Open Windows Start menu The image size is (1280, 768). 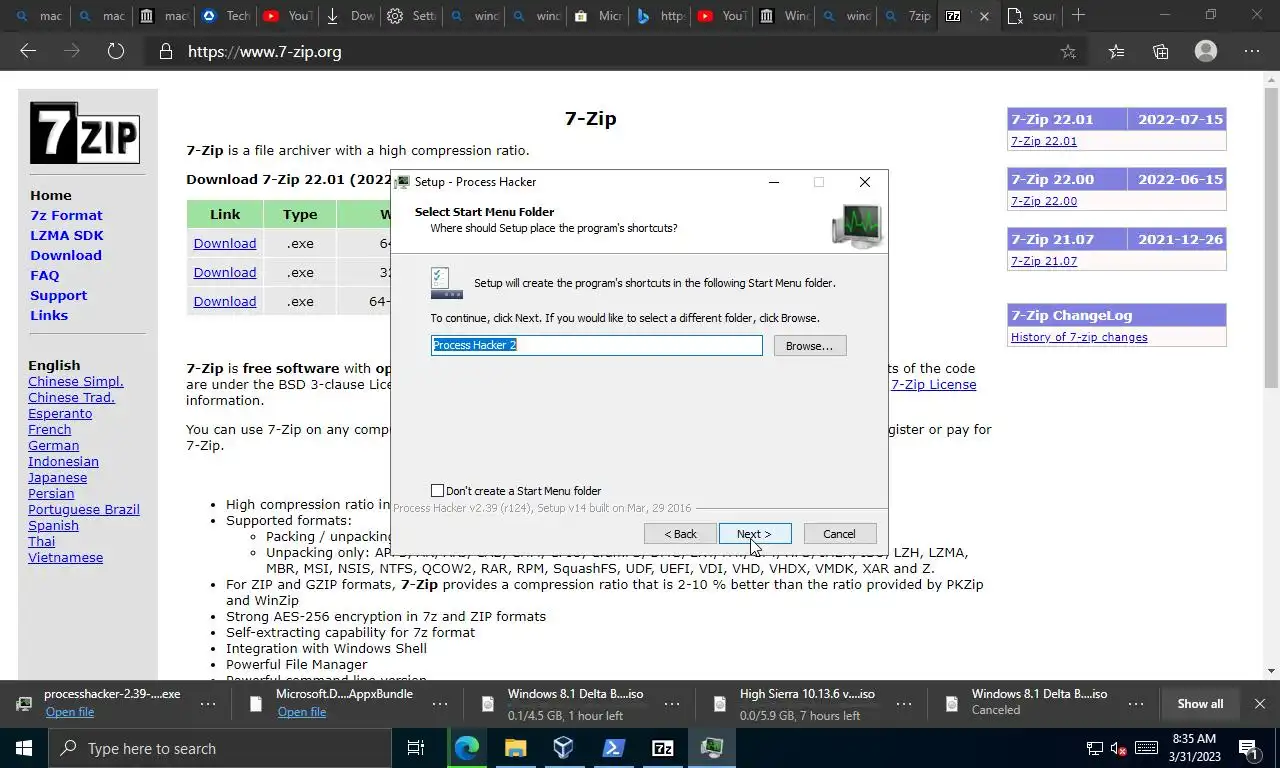click(x=24, y=748)
